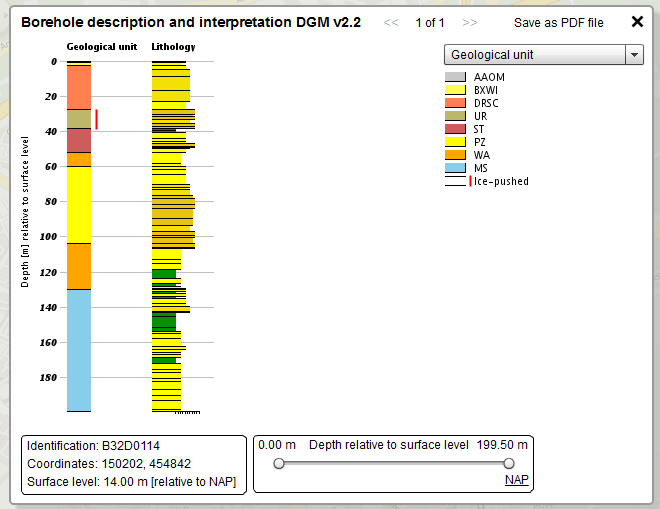Click the blue MS unit in column
The height and width of the screenshot is (509, 660).
(79, 350)
